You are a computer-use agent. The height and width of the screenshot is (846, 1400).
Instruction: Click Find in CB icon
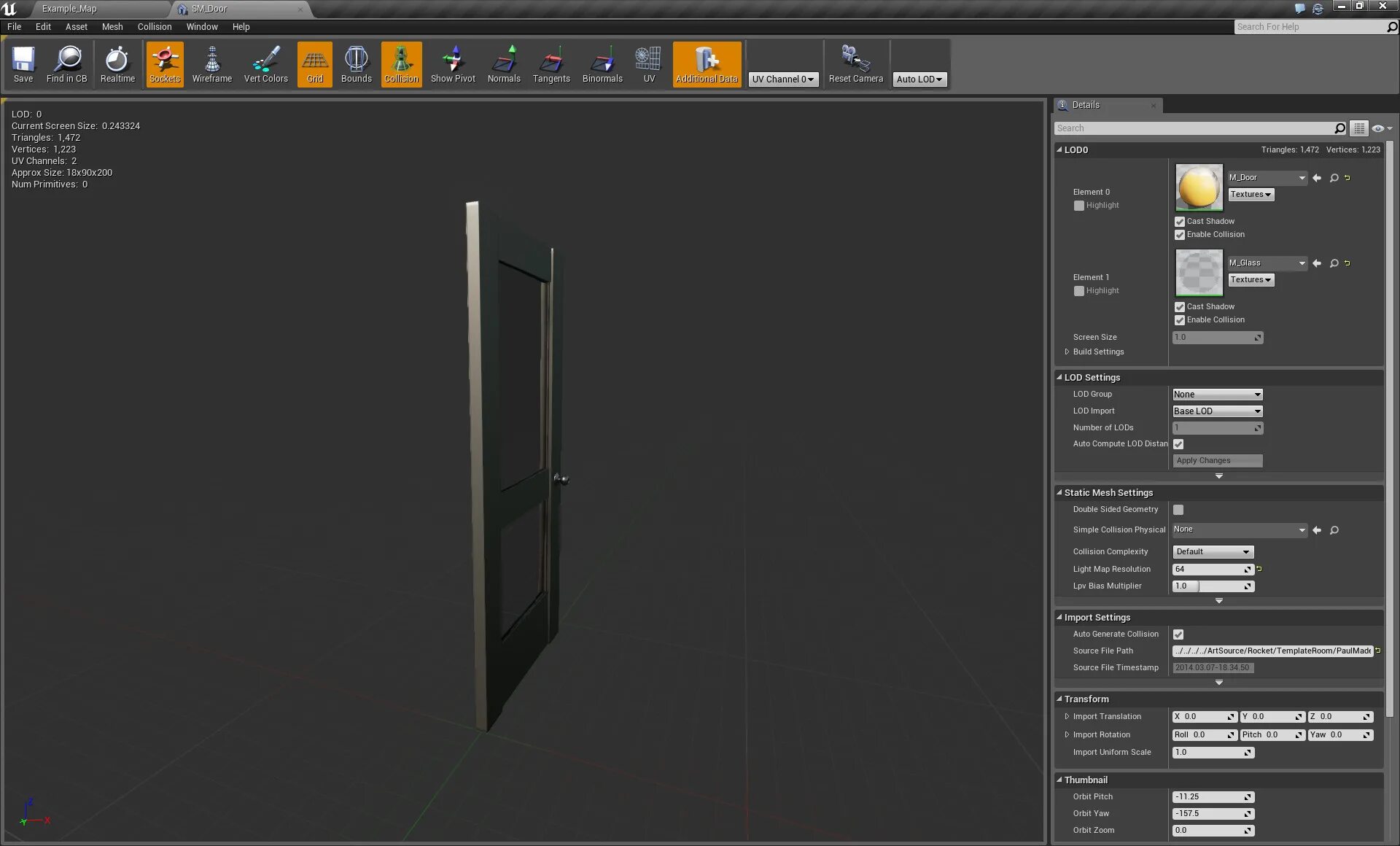pyautogui.click(x=66, y=64)
